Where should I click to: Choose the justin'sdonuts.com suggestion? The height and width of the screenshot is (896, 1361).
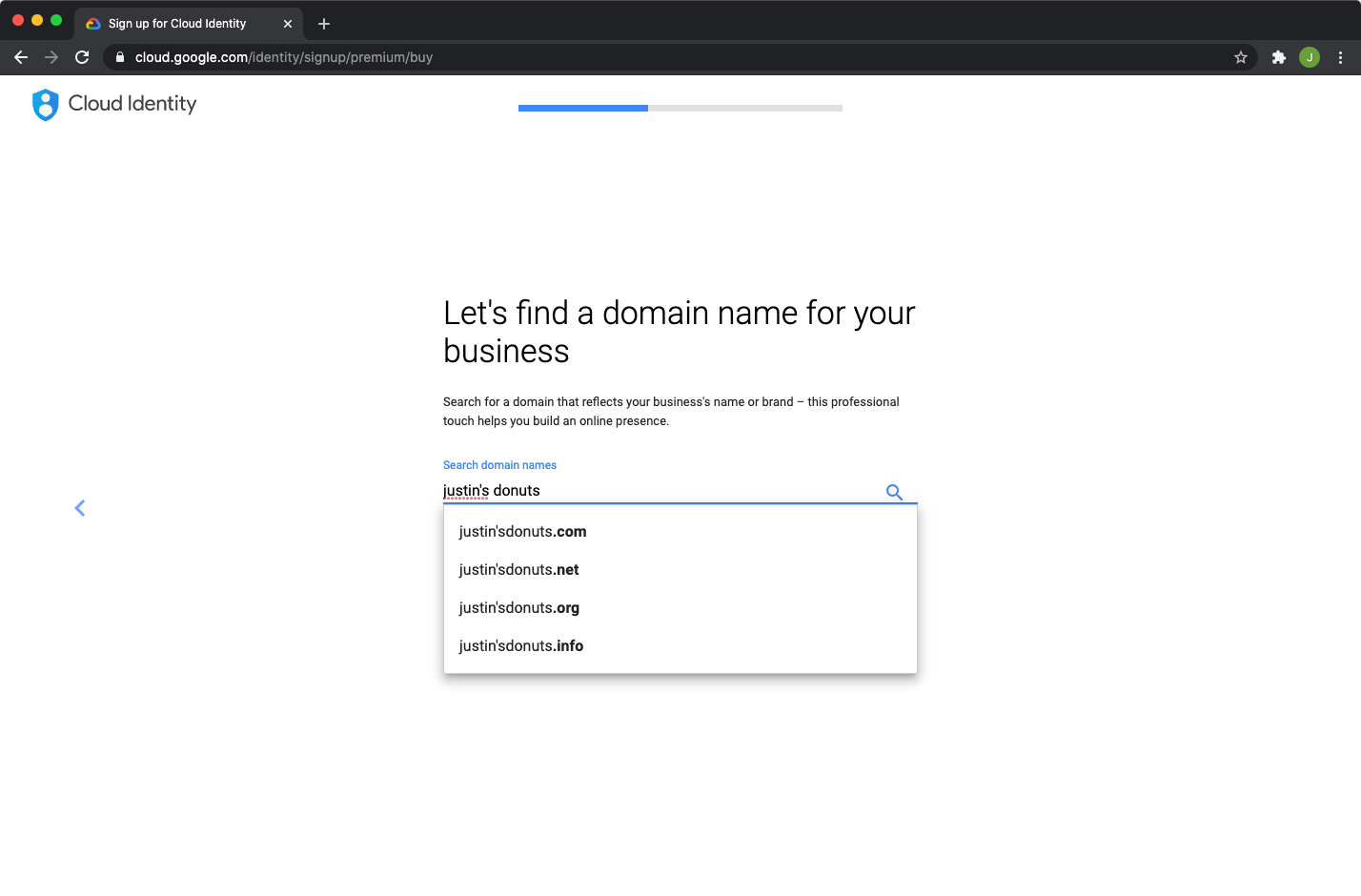680,532
